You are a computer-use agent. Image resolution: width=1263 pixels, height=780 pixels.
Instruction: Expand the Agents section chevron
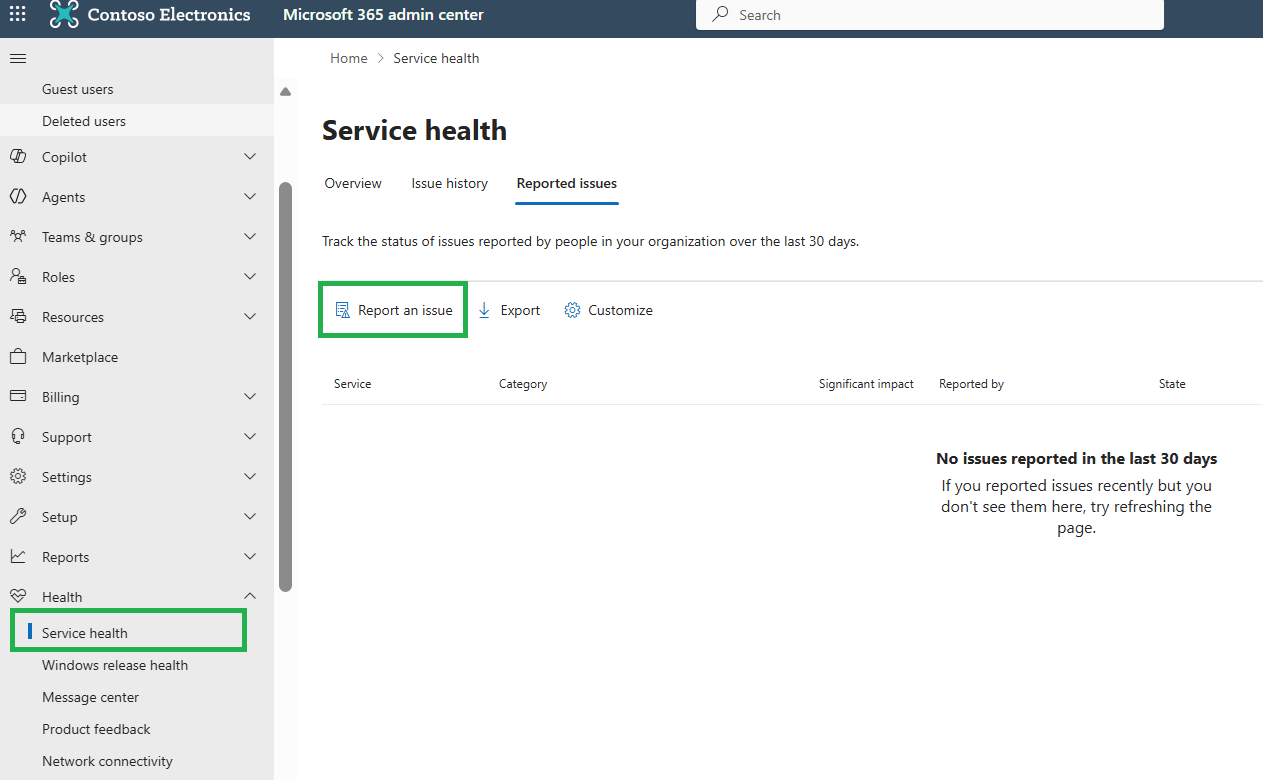coord(250,197)
